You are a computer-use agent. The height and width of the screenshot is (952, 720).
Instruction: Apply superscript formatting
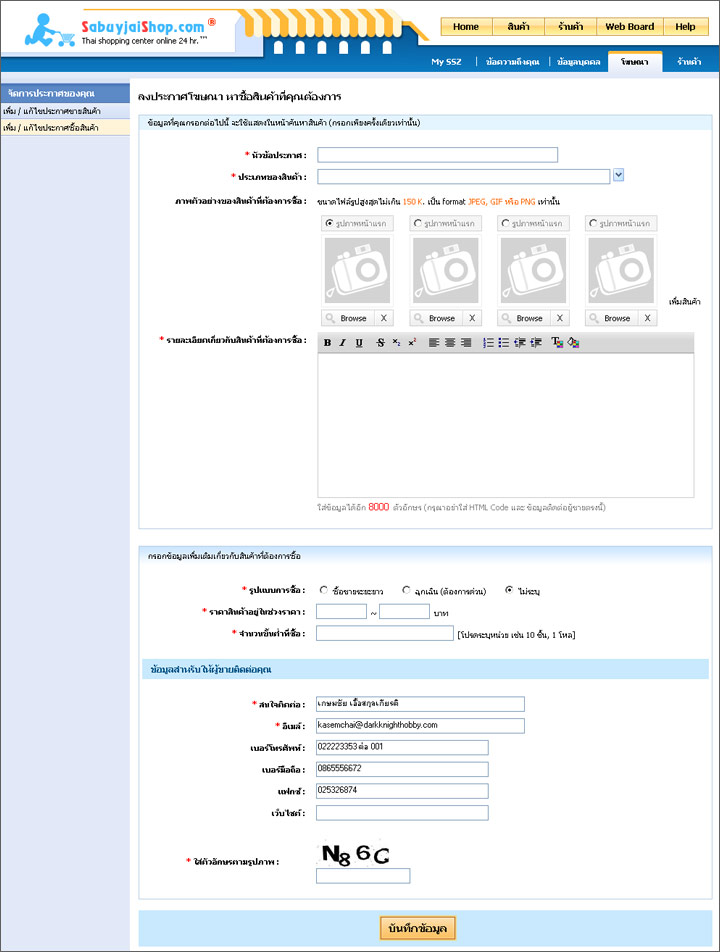click(412, 343)
